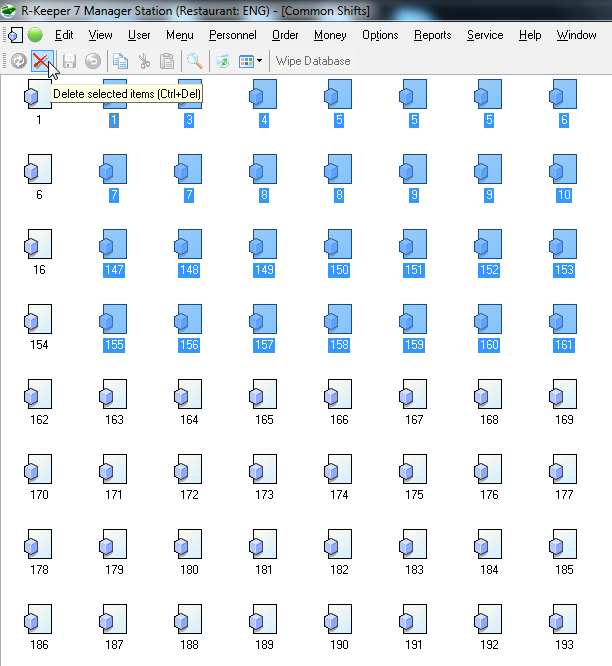Click the text label 156
The image size is (612, 666).
(x=189, y=345)
